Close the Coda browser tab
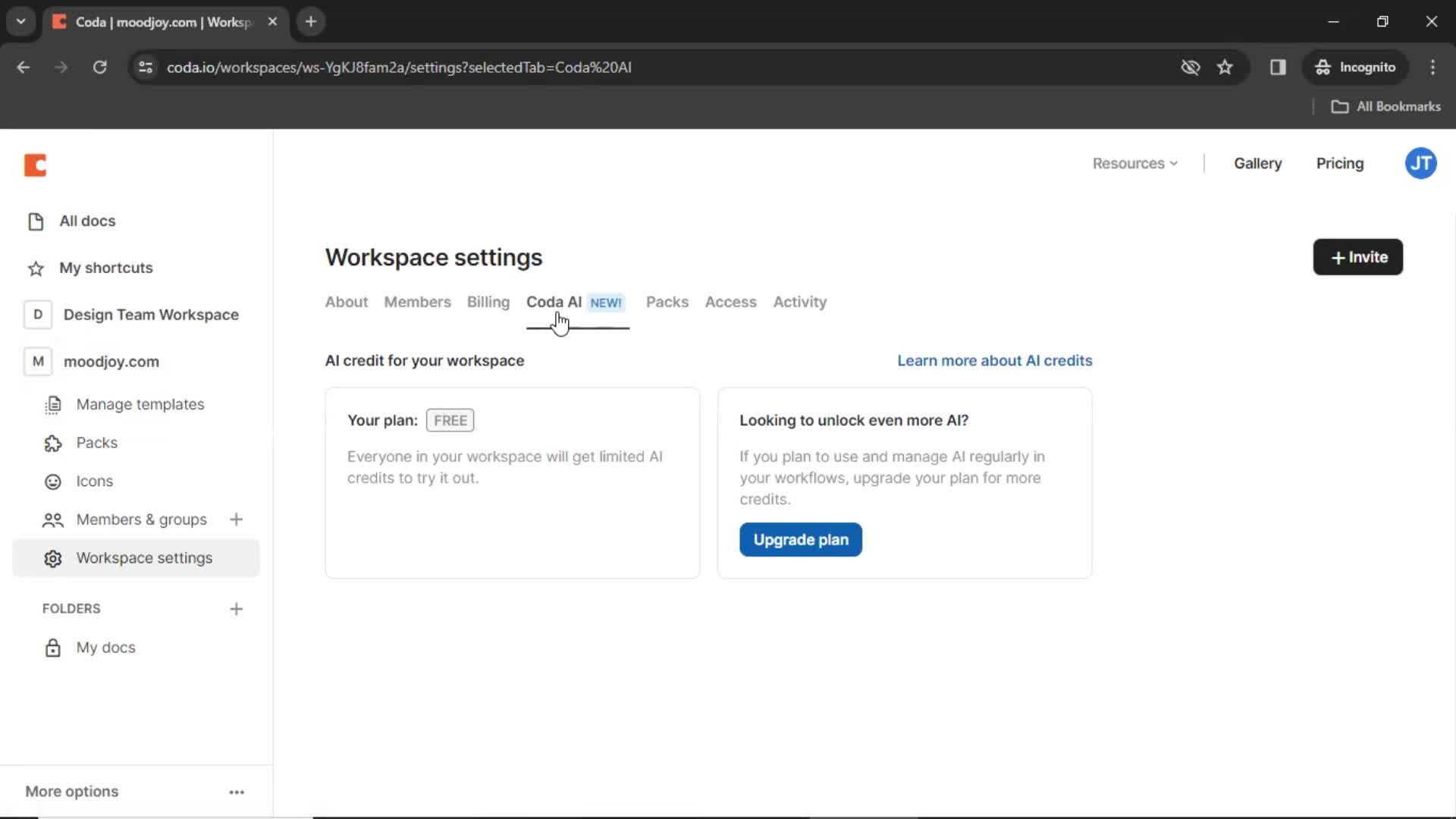Viewport: 1456px width, 819px height. tap(272, 21)
